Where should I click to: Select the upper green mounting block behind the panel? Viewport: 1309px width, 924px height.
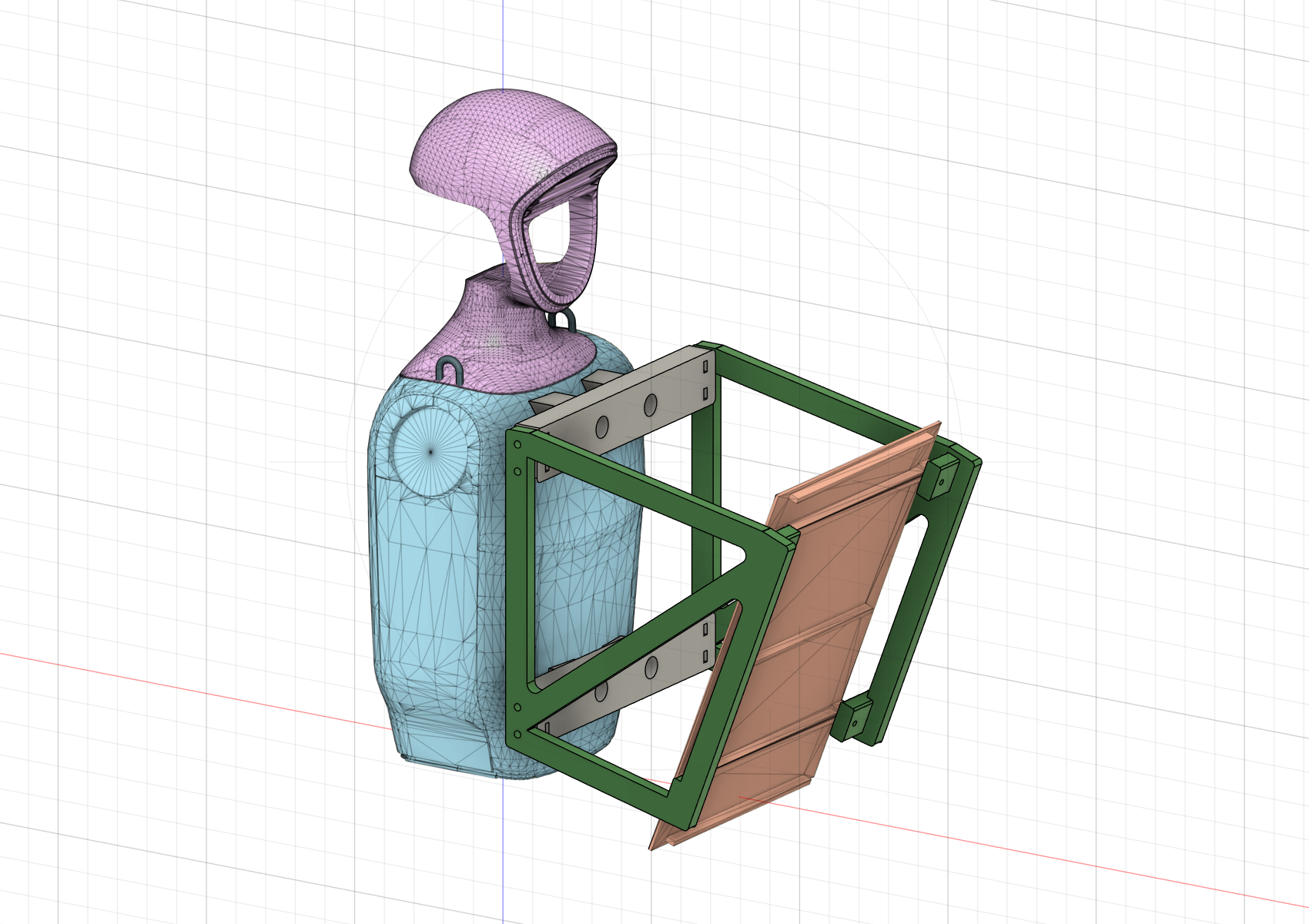click(x=940, y=477)
